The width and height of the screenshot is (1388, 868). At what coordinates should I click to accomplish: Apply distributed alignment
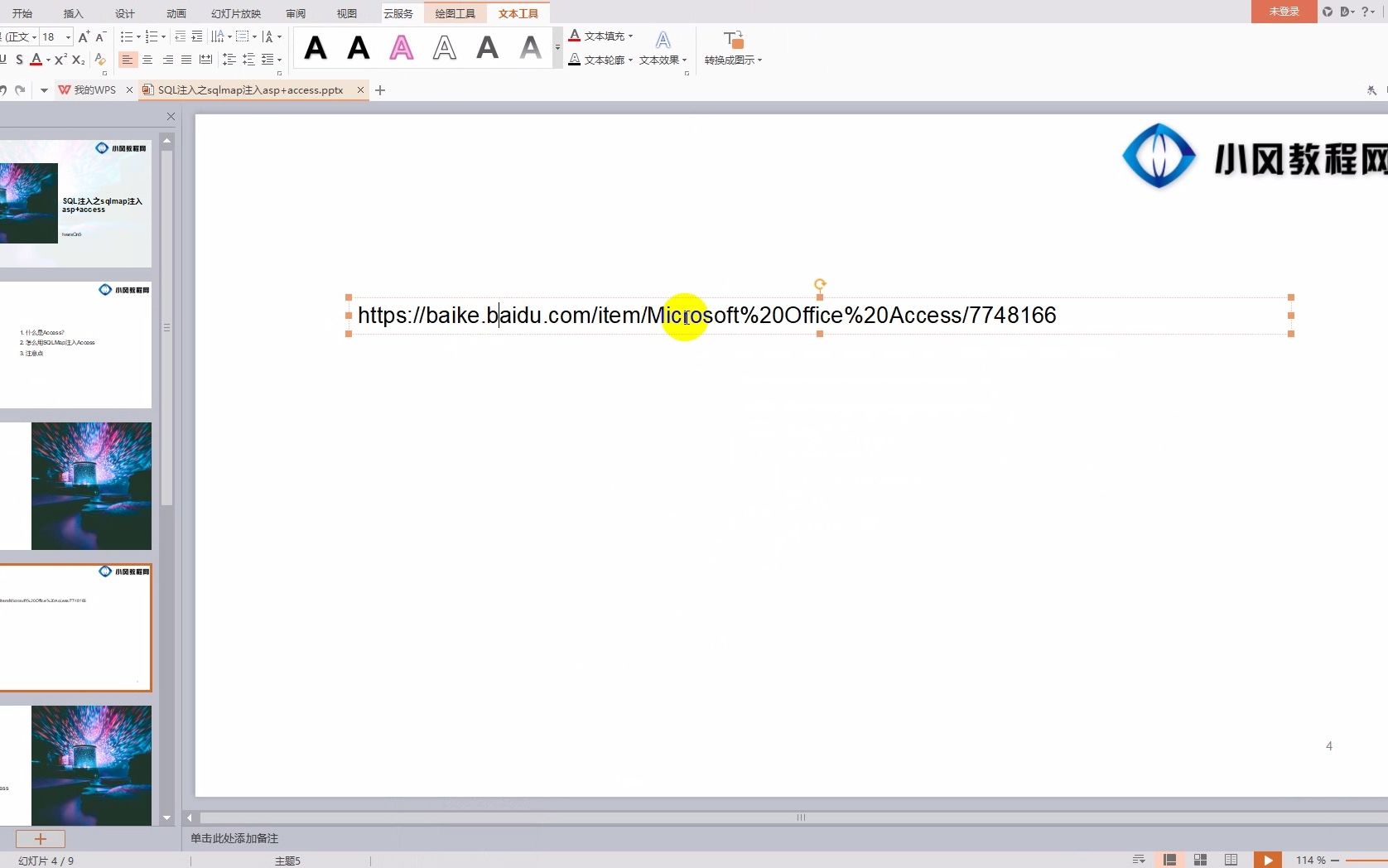(205, 60)
